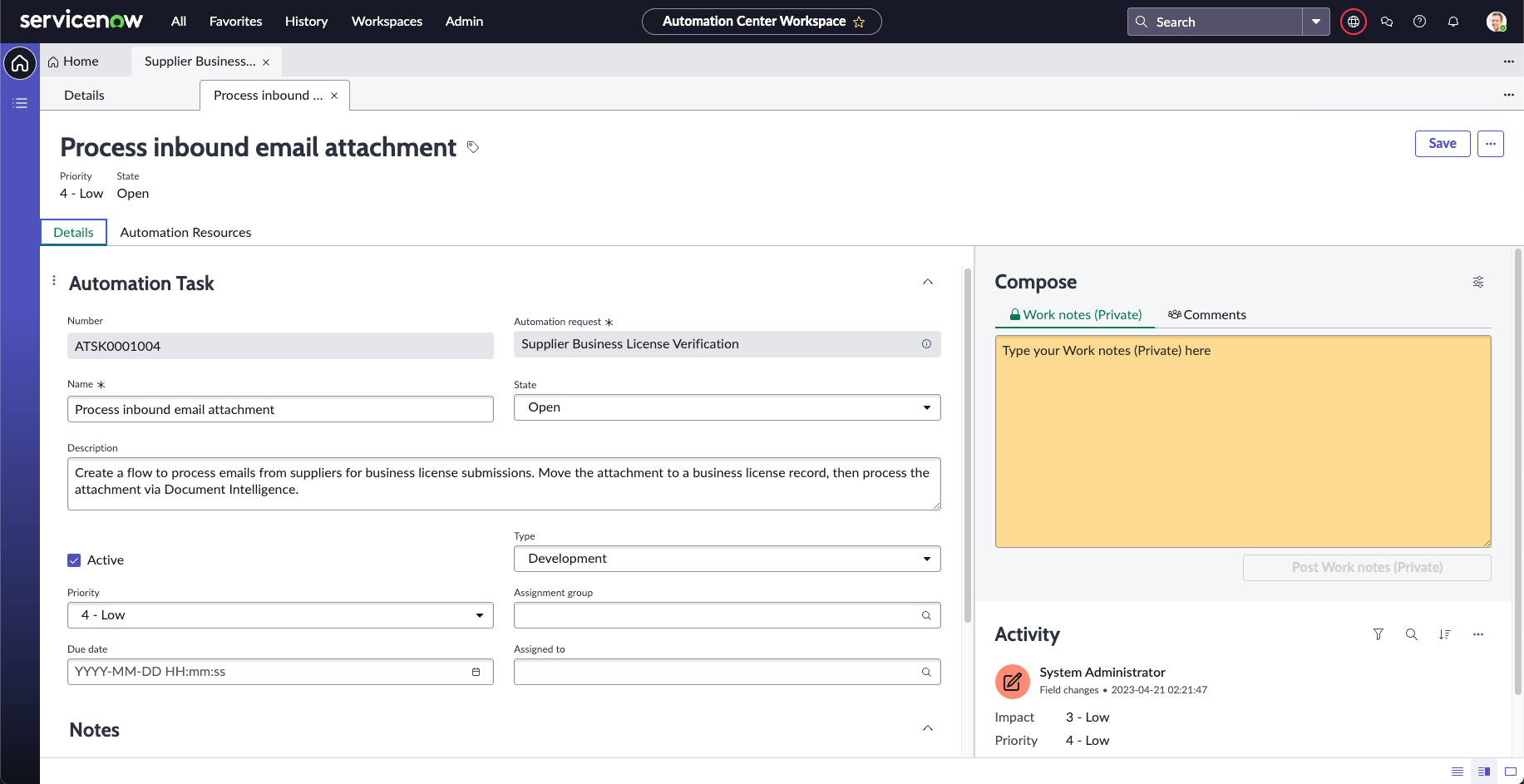This screenshot has height=784, width=1524.
Task: Switch to the split-pane layout view
Action: 1484,772
